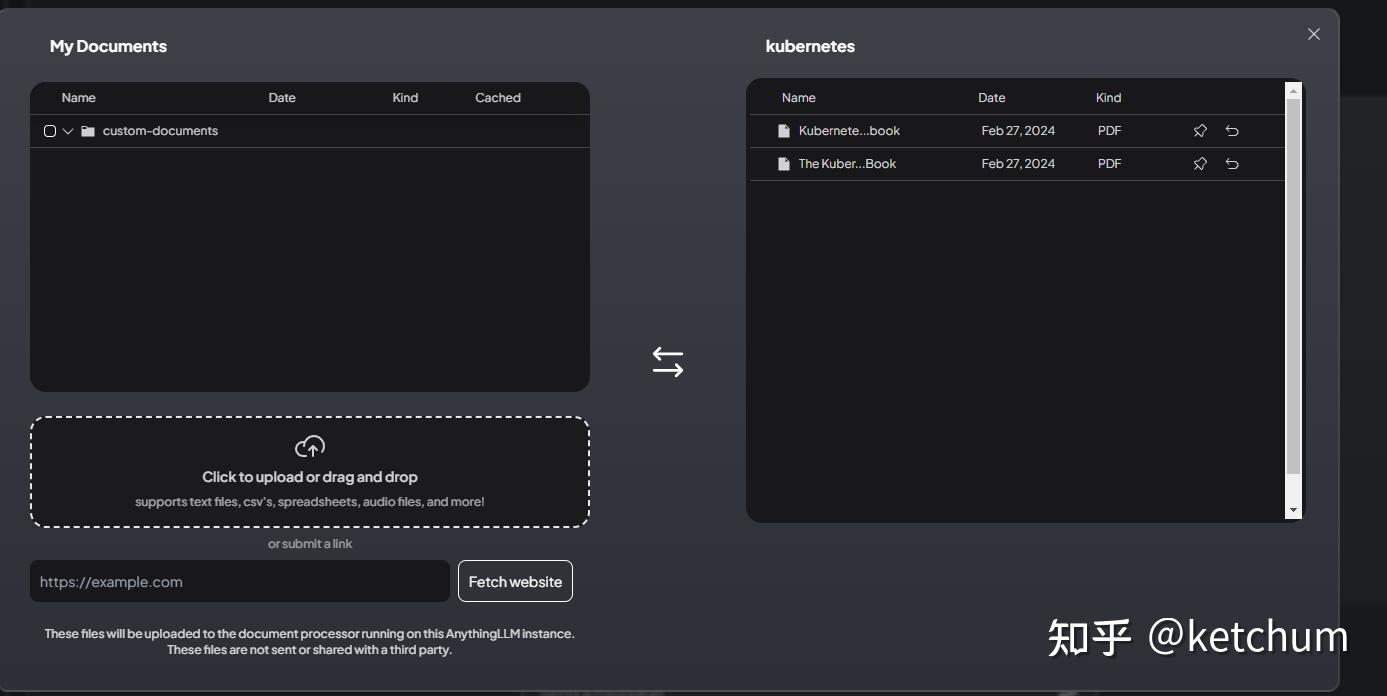1387x696 pixels.
Task: Select the custom-documents folder row
Action: pyautogui.click(x=310, y=131)
